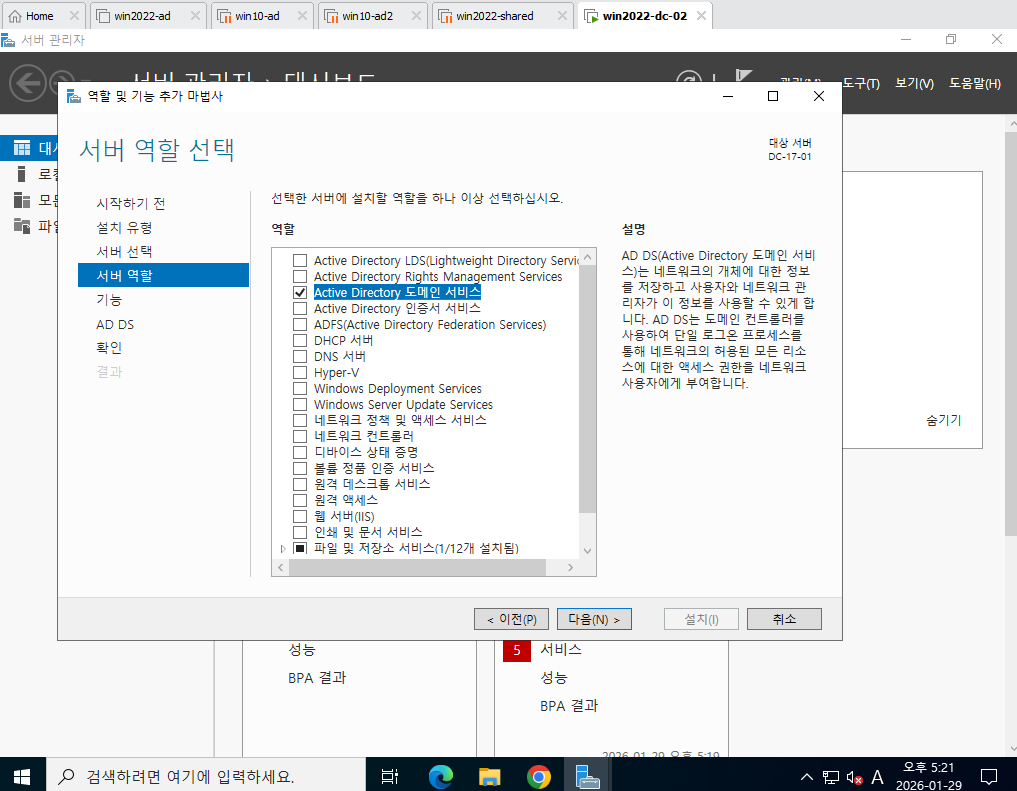Uncheck Active Directory 도메인 서비스 checkbox
The width and height of the screenshot is (1017, 791).
(300, 292)
